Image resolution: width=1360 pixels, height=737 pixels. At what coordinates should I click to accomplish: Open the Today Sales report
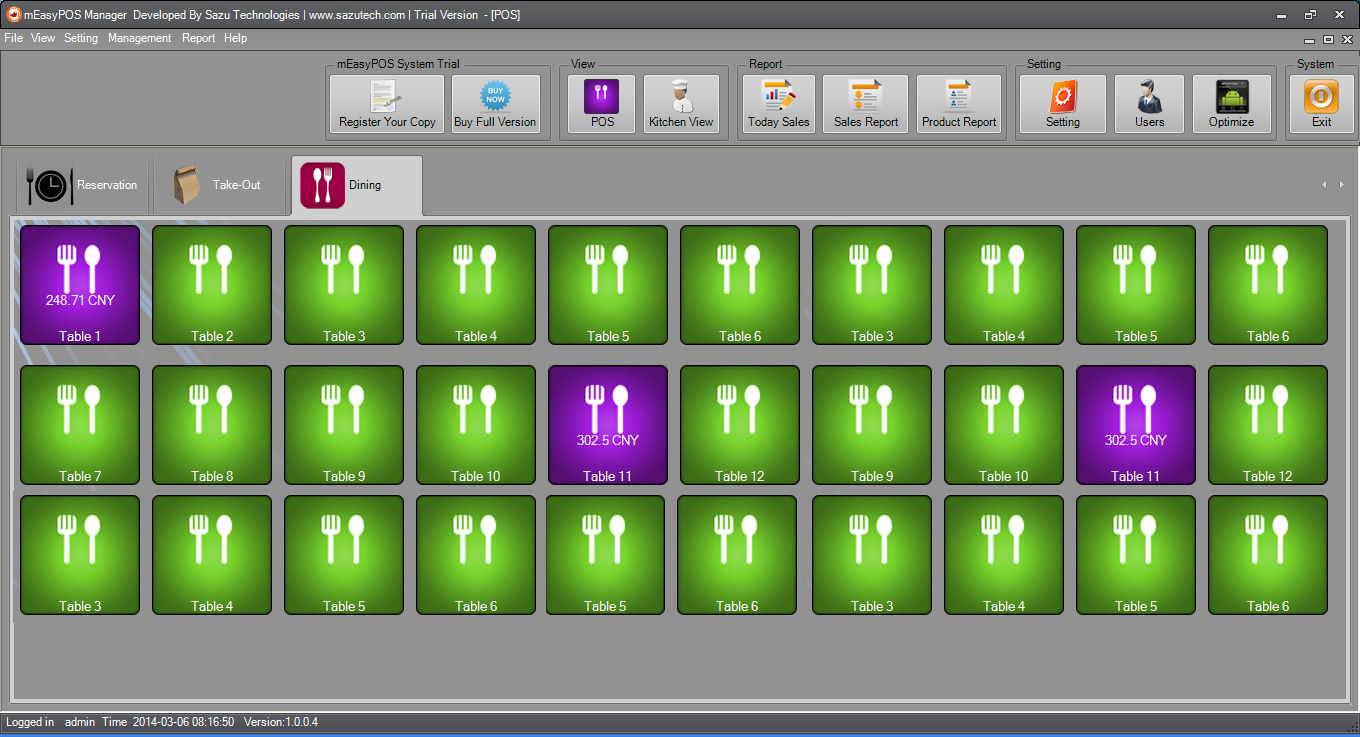(x=778, y=104)
